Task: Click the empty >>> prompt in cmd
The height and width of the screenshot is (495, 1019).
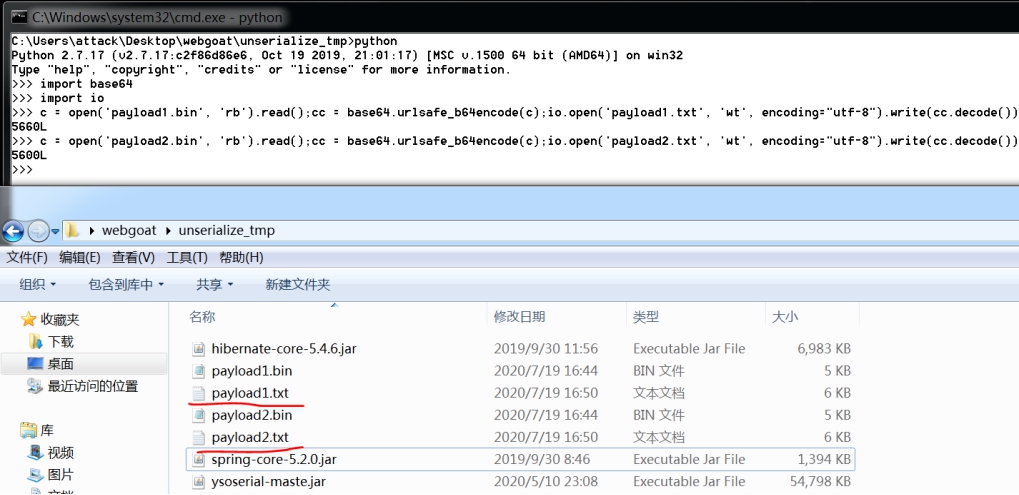Action: (x=21, y=170)
